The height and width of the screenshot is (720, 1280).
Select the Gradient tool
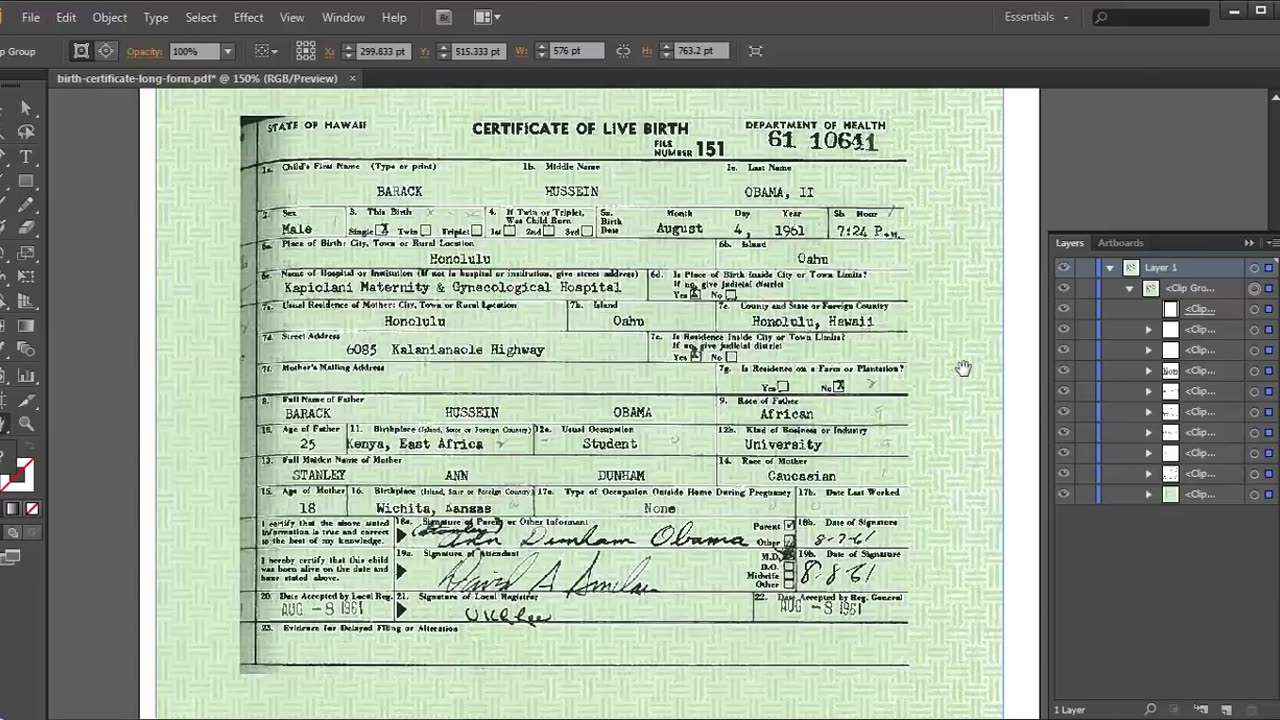point(26,326)
